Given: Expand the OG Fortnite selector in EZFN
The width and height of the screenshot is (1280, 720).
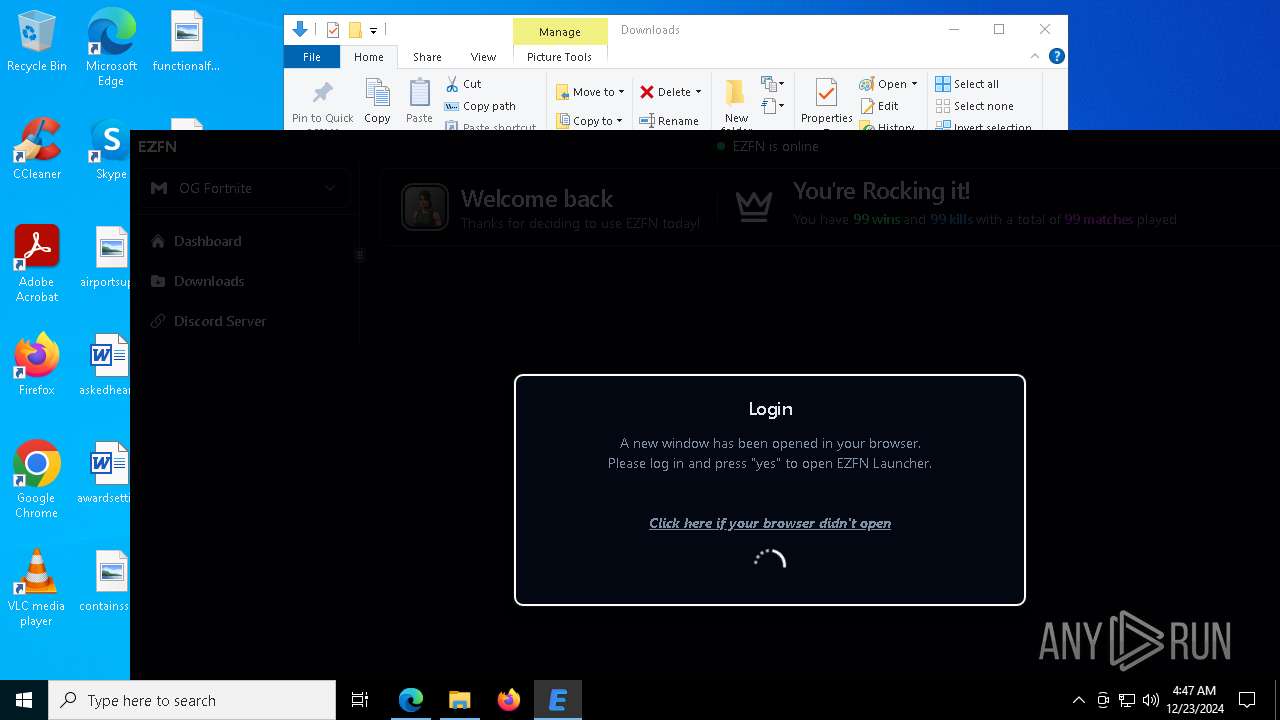Looking at the screenshot, I should [245, 188].
